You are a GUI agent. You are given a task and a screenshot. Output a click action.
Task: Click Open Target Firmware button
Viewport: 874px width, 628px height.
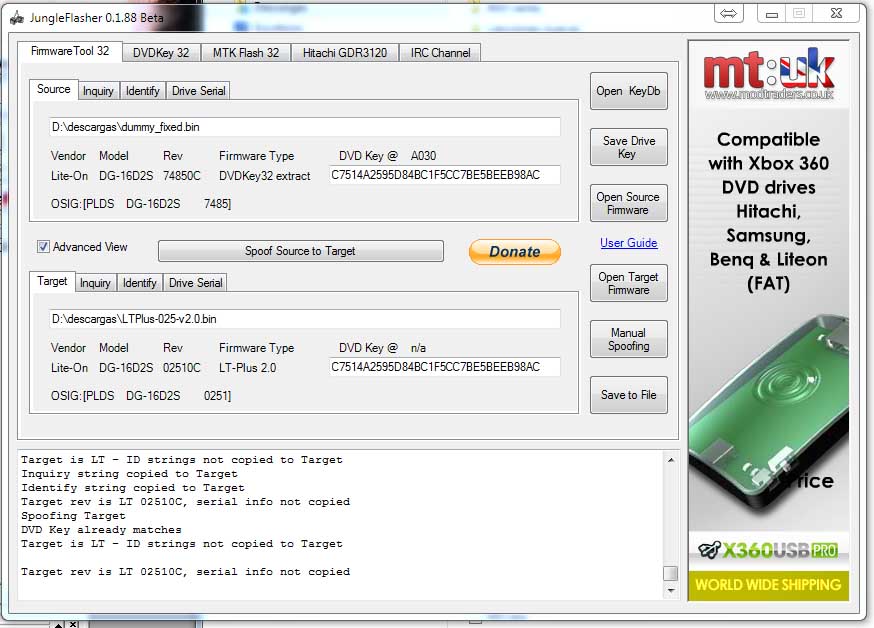pos(629,283)
